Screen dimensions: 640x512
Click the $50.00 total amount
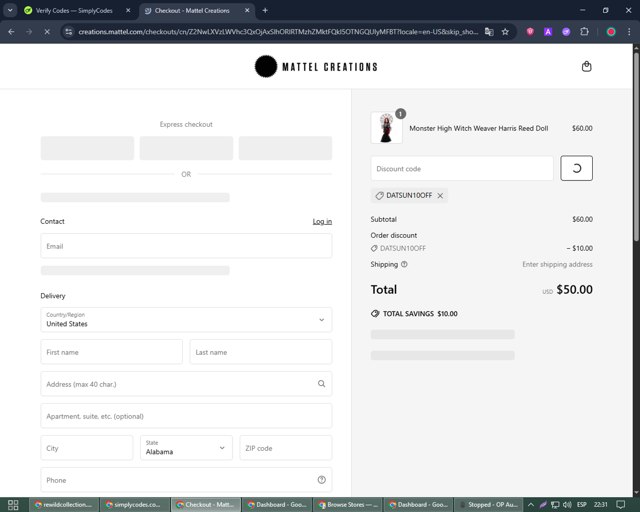point(574,289)
